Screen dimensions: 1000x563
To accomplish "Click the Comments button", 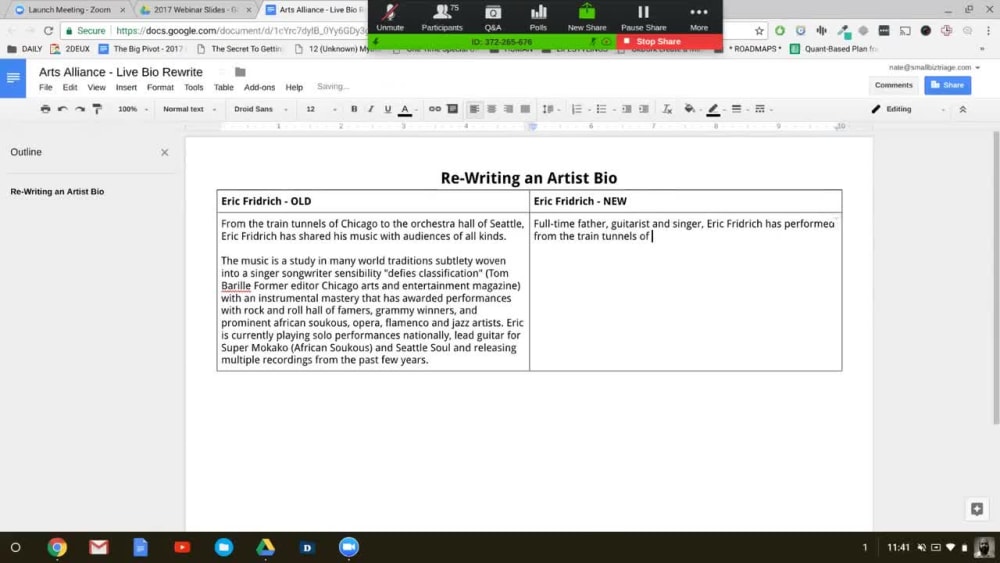I will [893, 85].
